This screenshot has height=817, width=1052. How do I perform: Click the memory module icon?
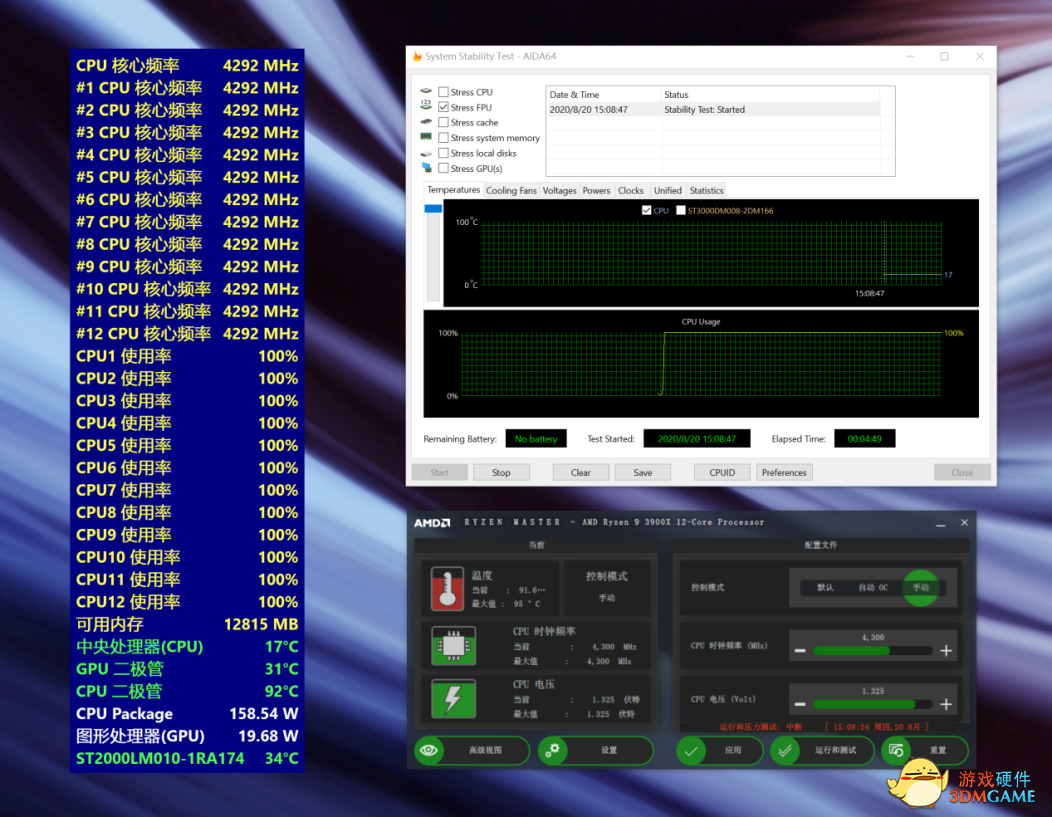coord(426,137)
